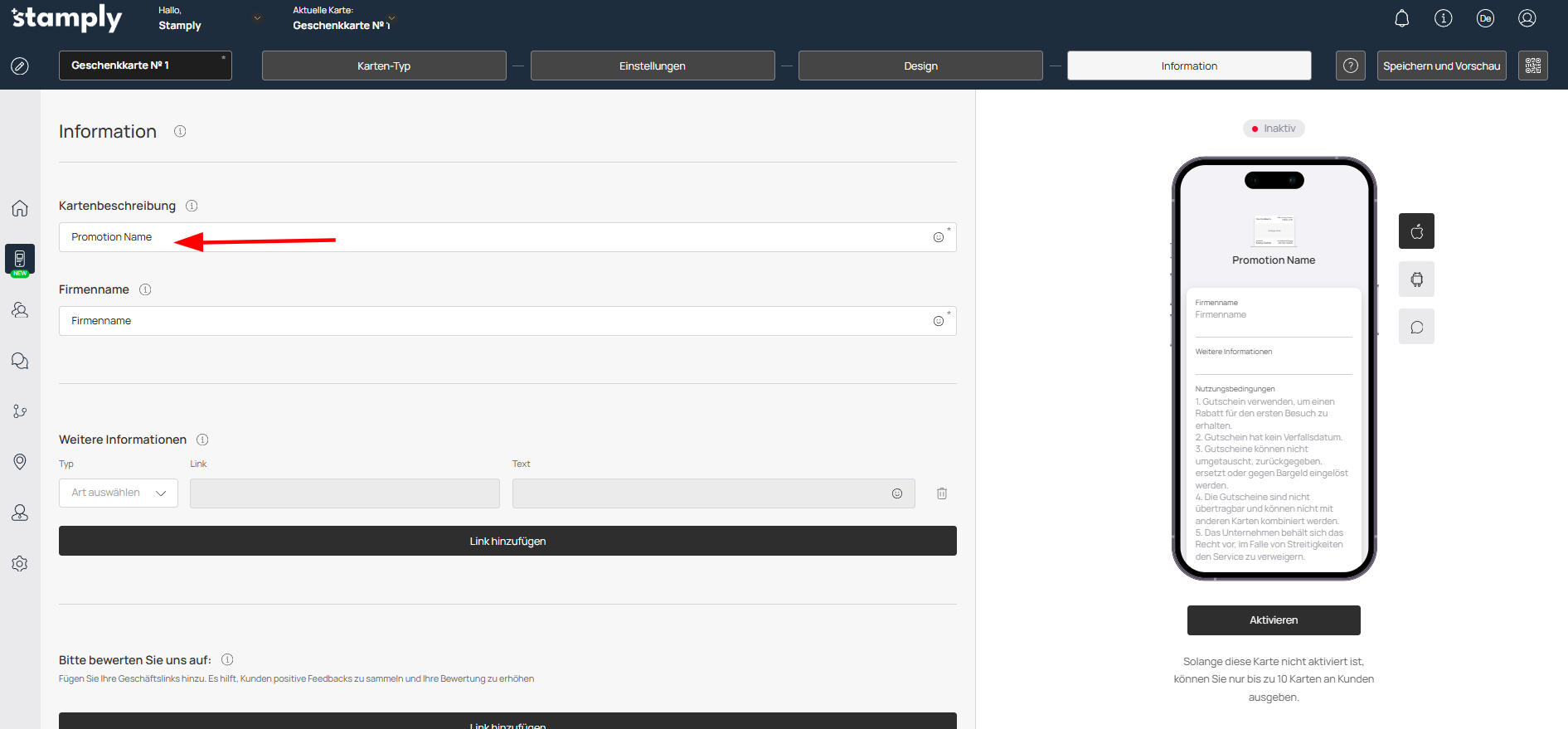Delete the link row with trash icon
This screenshot has height=729, width=1568.
point(942,493)
